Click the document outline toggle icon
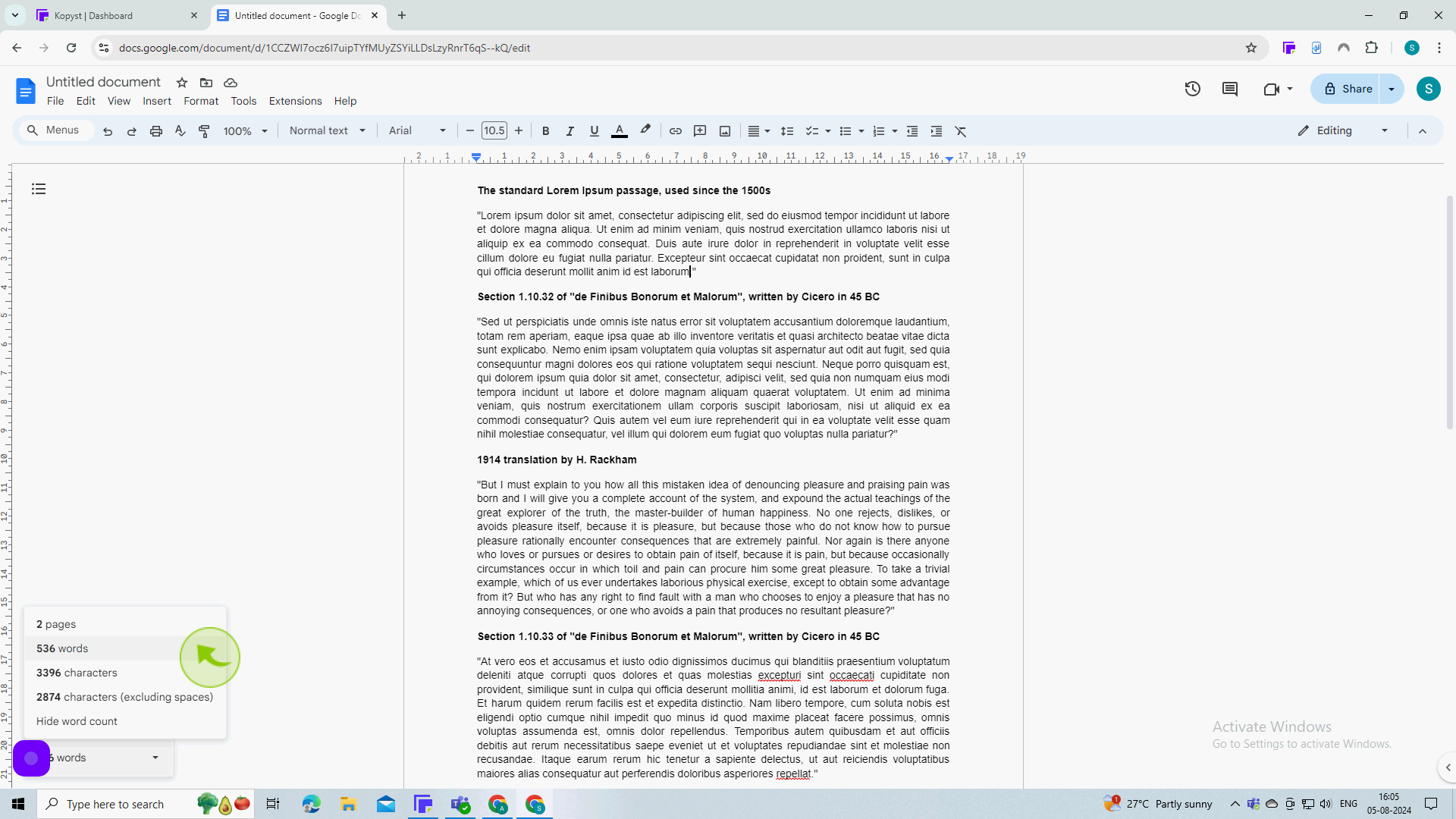This screenshot has width=1456, height=819. point(39,189)
